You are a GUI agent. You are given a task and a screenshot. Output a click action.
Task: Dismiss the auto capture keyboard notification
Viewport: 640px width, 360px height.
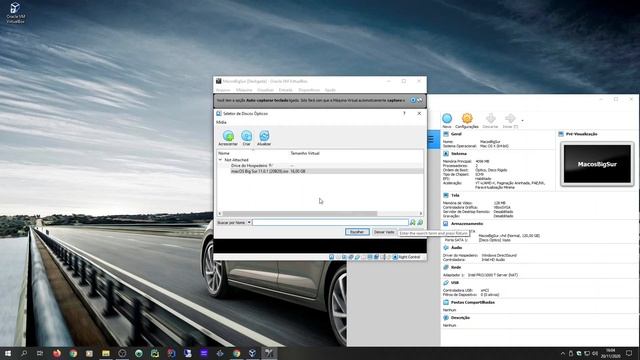pos(413,100)
